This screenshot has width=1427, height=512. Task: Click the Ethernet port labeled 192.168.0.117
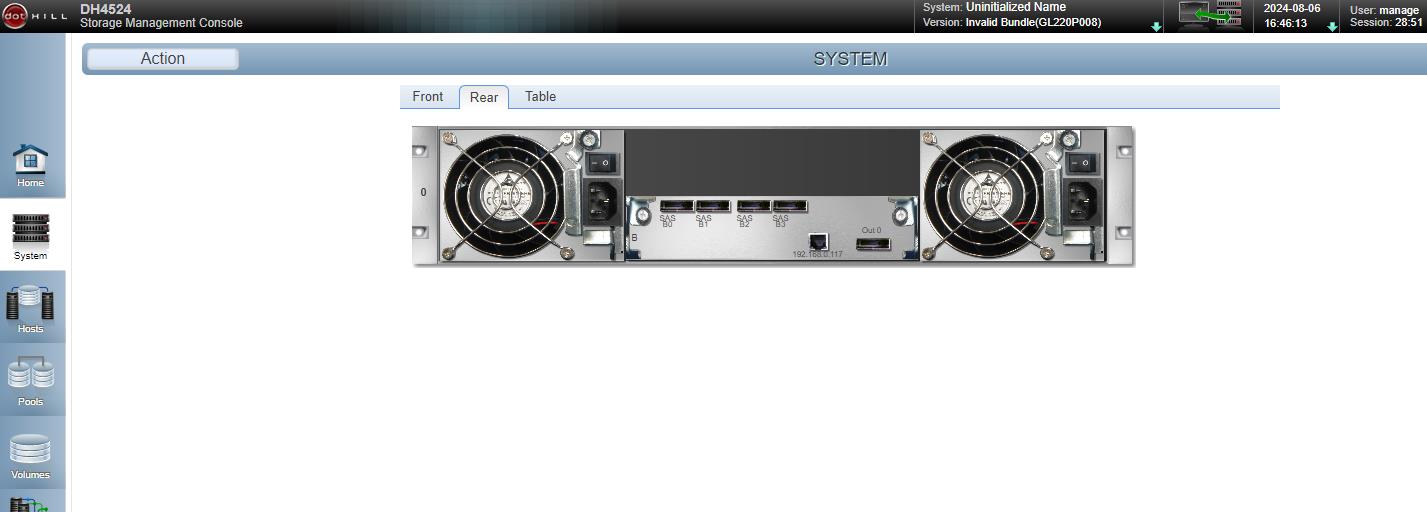pos(818,241)
